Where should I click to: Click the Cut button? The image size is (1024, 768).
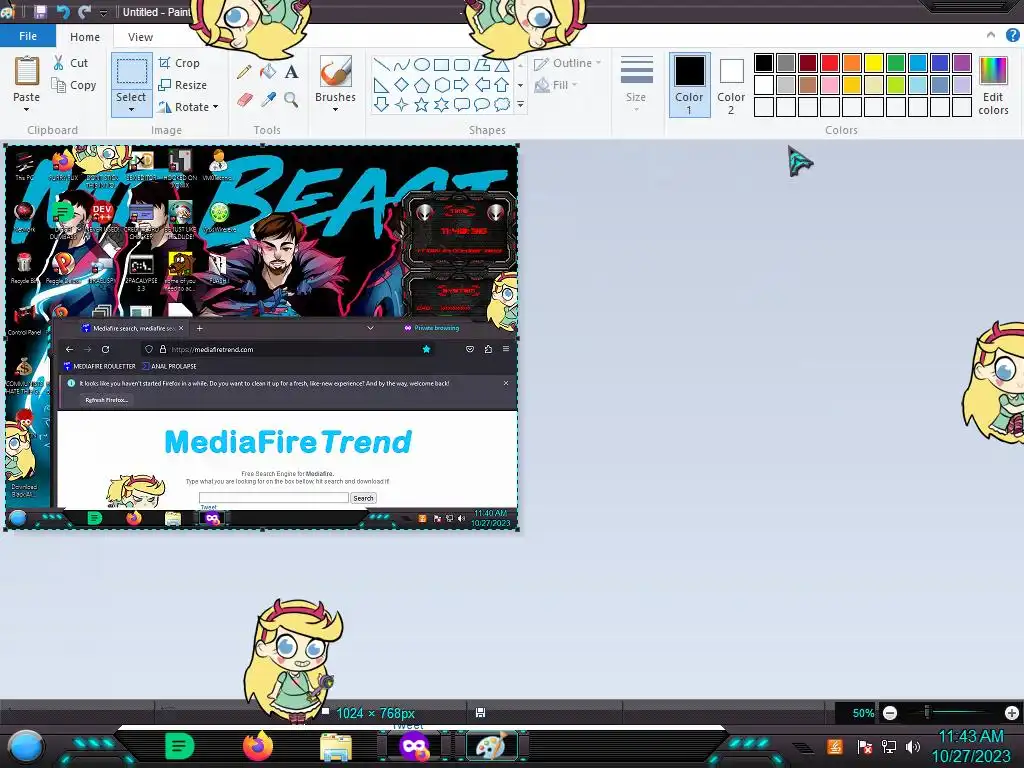[x=71, y=63]
